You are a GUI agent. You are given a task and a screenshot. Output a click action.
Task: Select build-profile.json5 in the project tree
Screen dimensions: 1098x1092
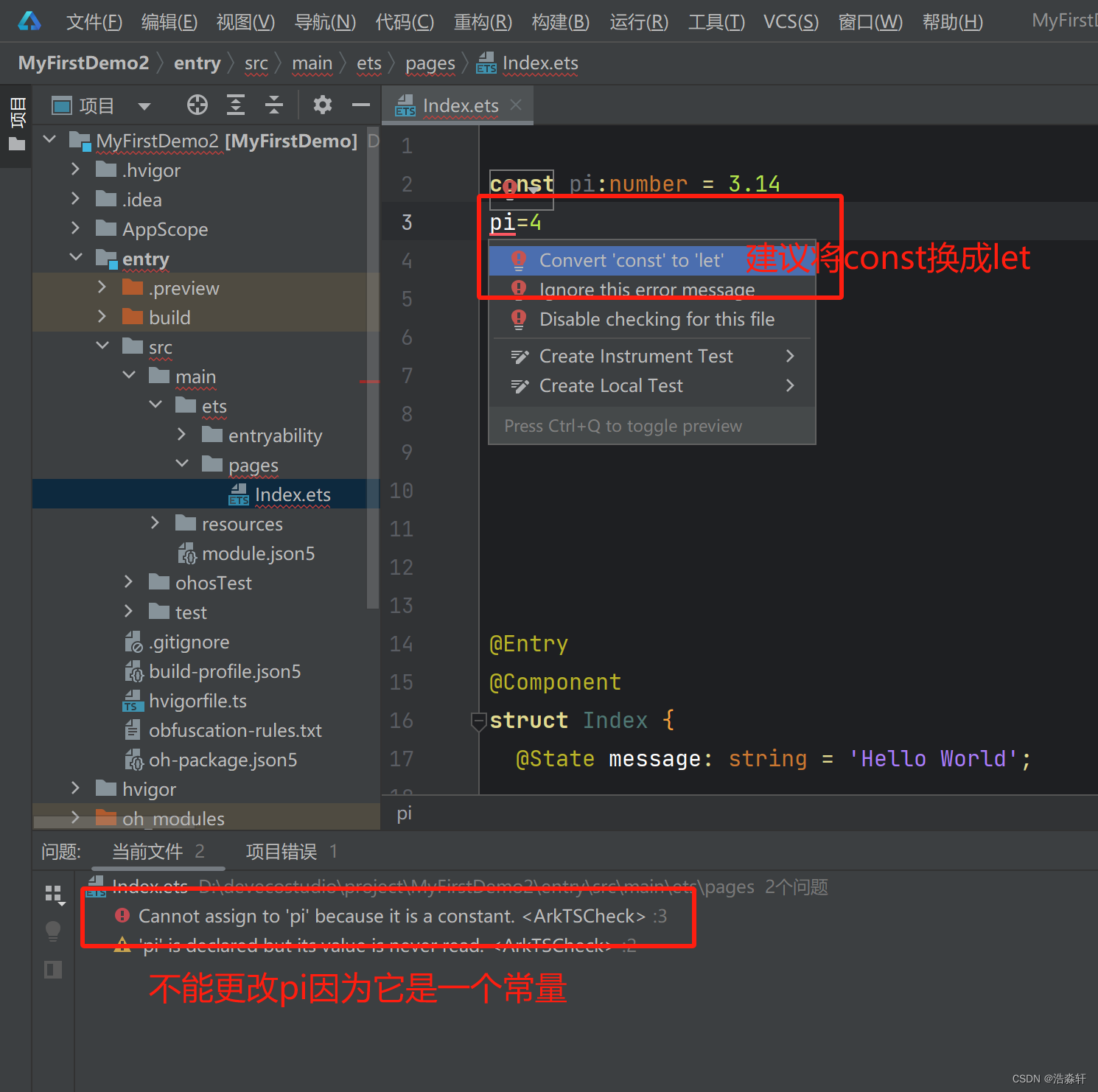click(x=225, y=671)
